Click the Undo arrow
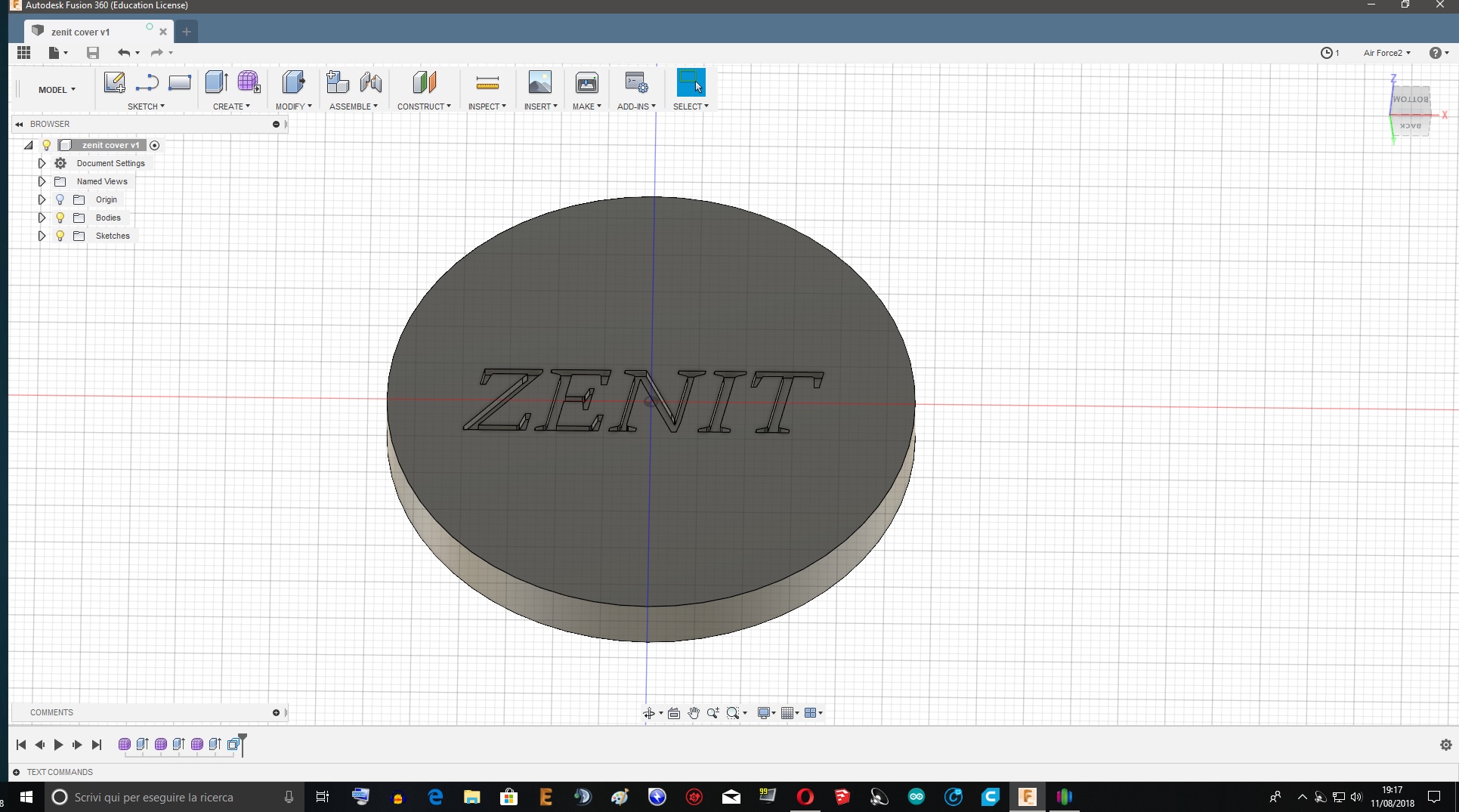Viewport: 1459px width, 812px height. [124, 52]
